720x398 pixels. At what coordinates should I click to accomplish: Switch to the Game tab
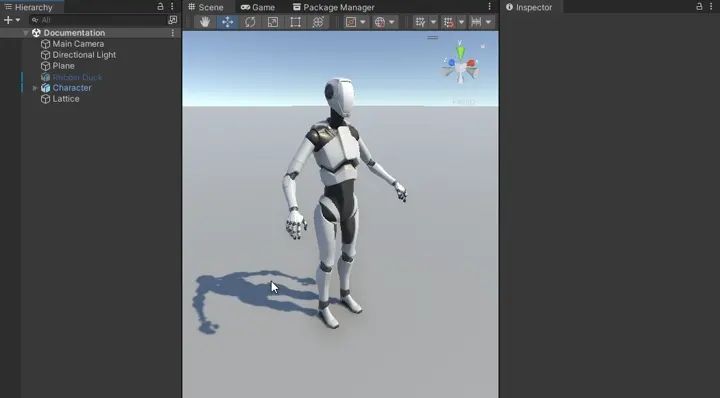(x=258, y=7)
